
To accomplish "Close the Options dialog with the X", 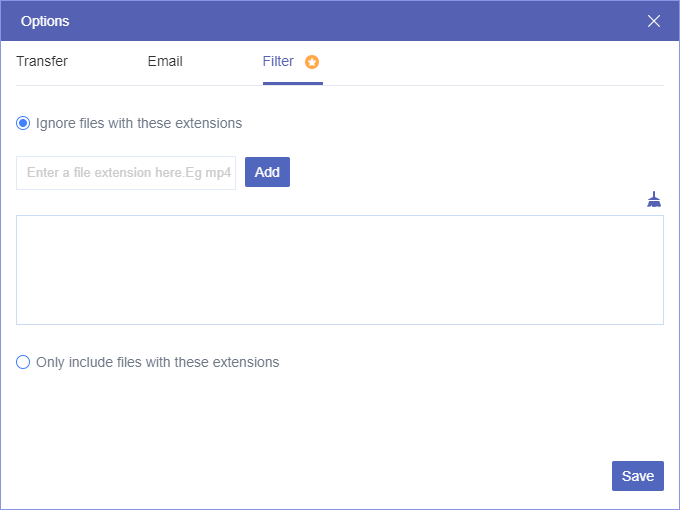I will point(654,21).
